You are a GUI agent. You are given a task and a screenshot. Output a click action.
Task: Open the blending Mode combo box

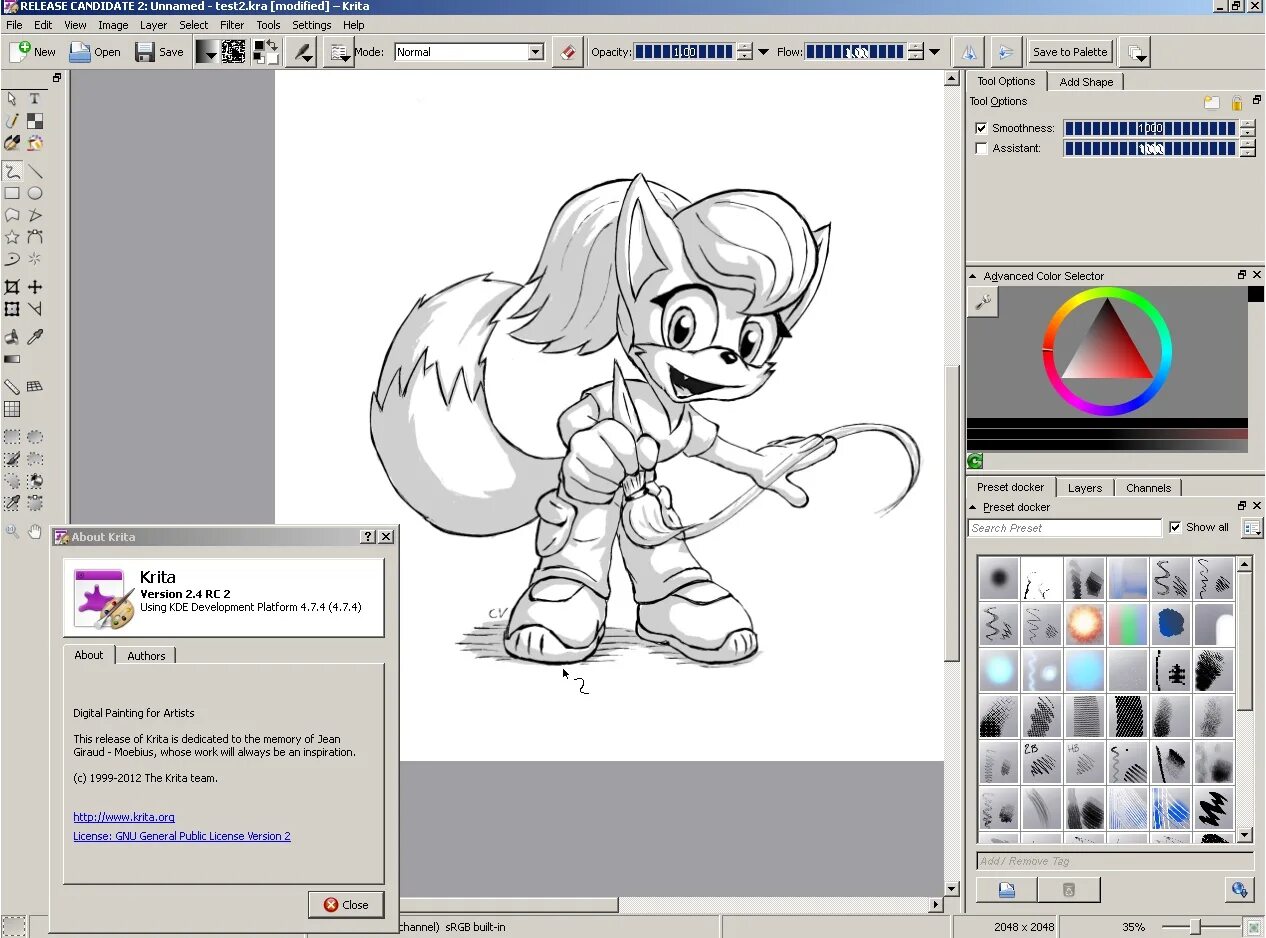tap(469, 52)
